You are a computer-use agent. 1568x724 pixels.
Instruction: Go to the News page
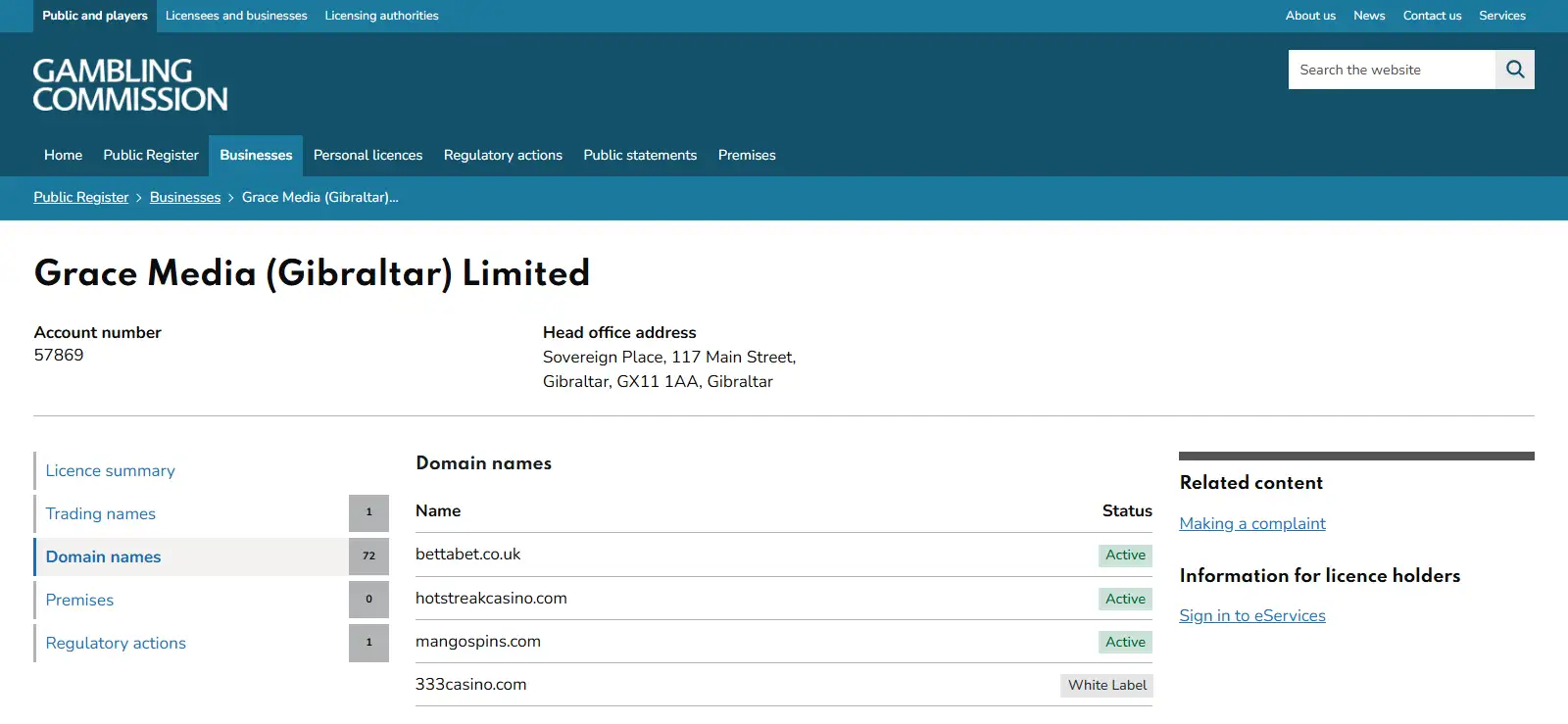1369,16
